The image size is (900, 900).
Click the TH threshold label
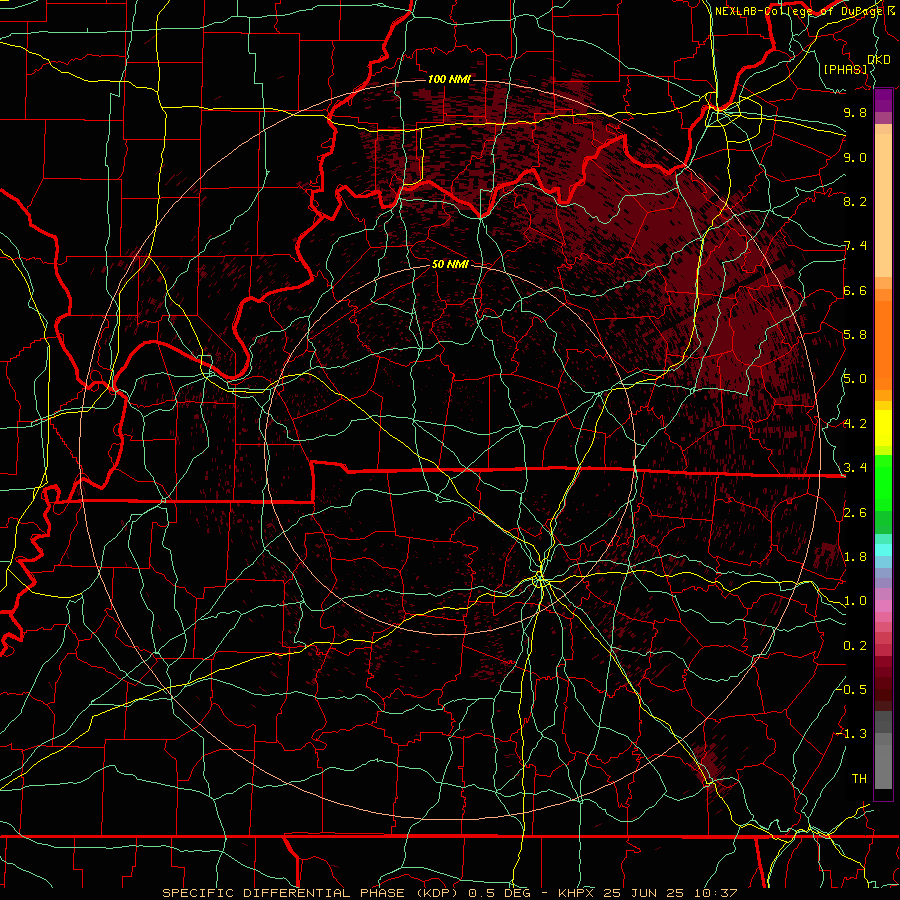point(859,778)
